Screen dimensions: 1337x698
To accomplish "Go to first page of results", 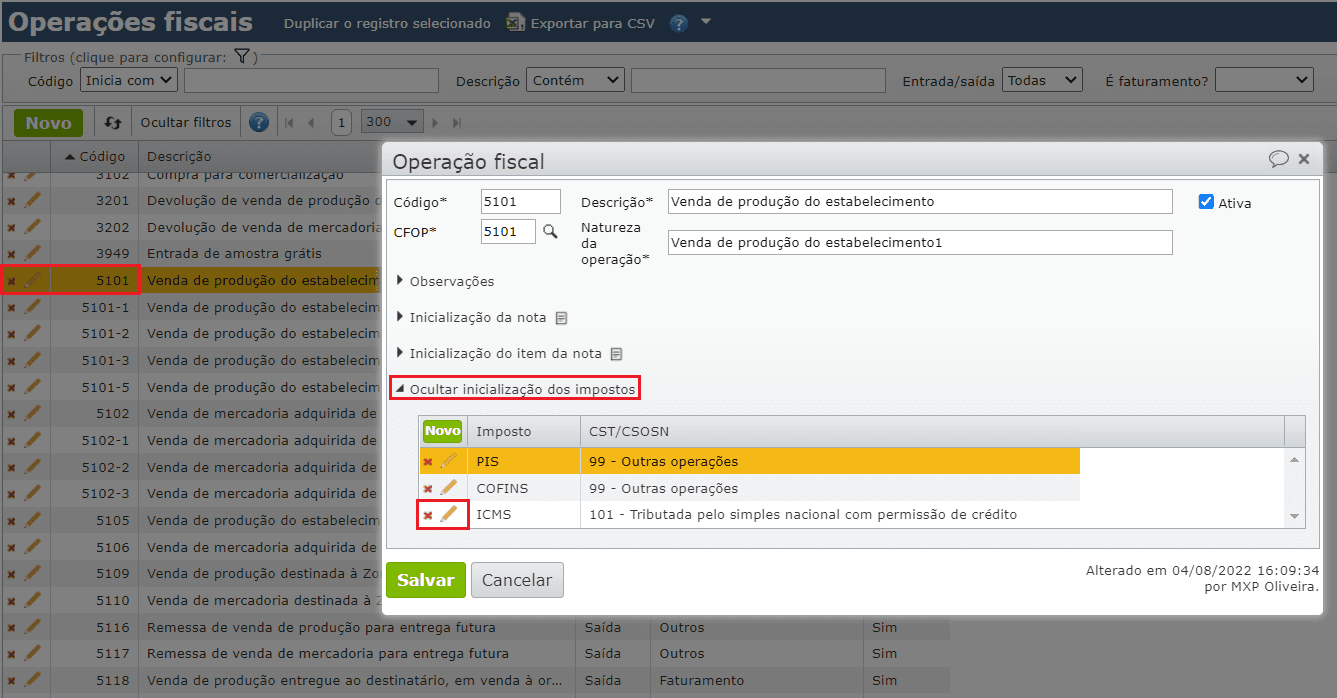I will 289,123.
